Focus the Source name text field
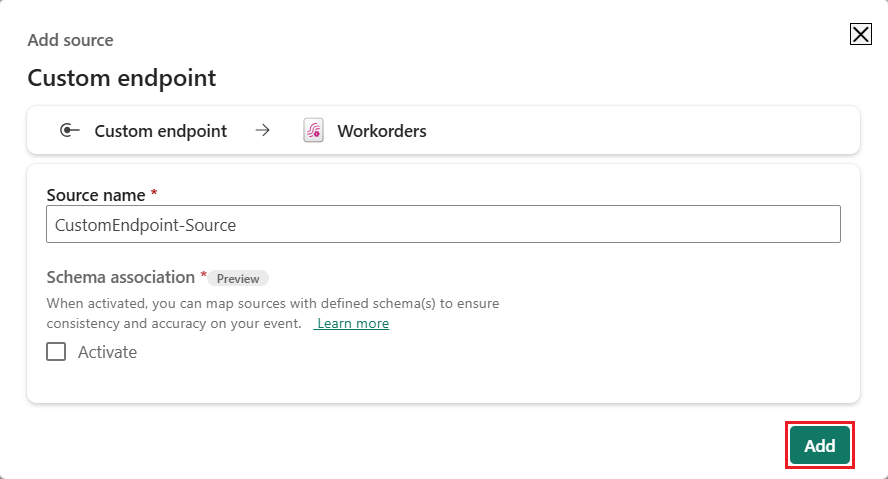The image size is (888, 479). (443, 225)
